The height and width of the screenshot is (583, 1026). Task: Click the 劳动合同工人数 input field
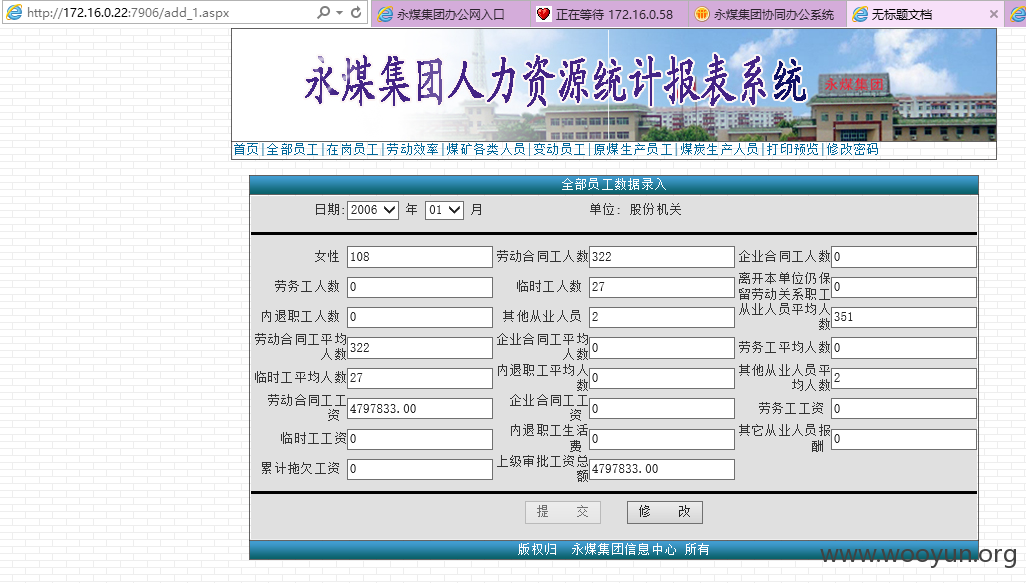tap(662, 256)
